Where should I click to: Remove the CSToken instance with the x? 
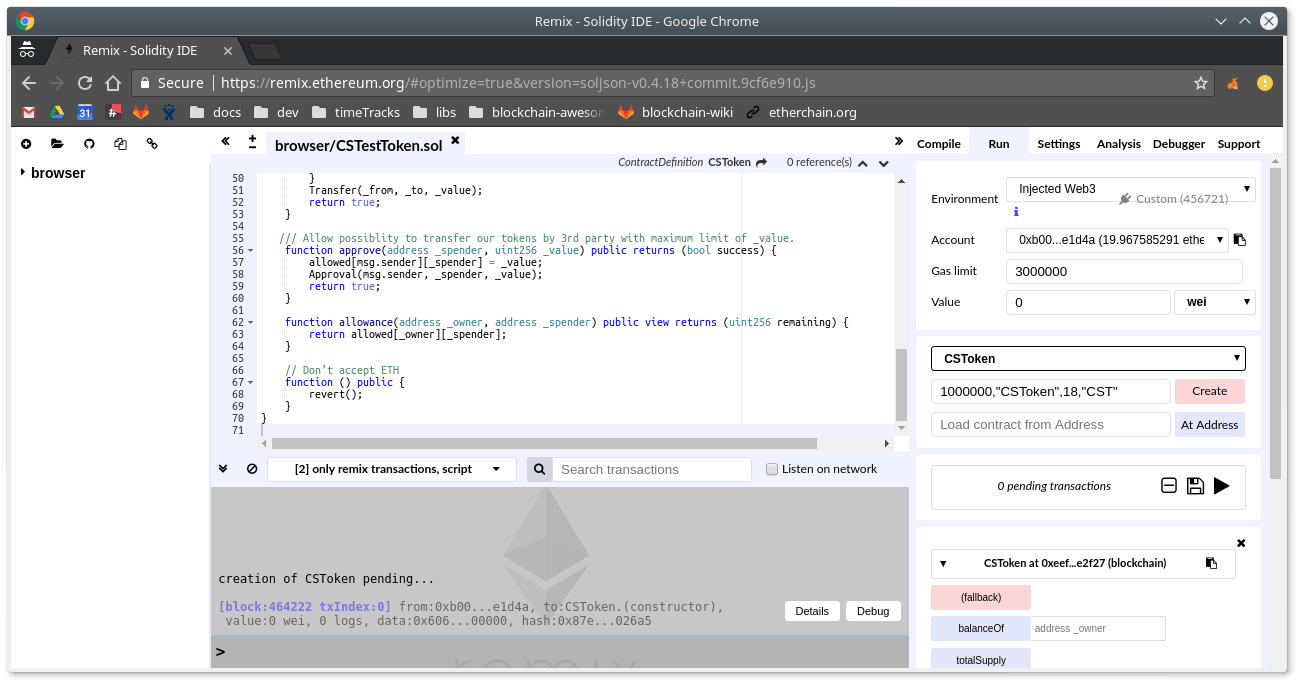click(1241, 543)
